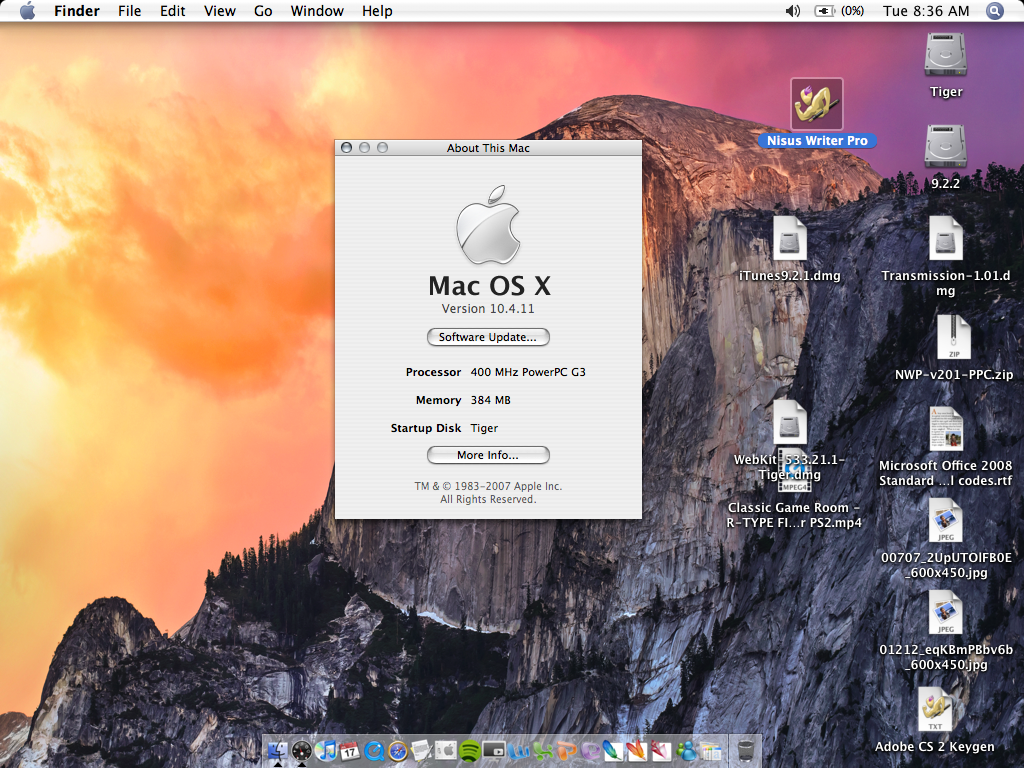Open Spotlight search in the menu bar
Image resolution: width=1024 pixels, height=768 pixels.
tap(995, 11)
